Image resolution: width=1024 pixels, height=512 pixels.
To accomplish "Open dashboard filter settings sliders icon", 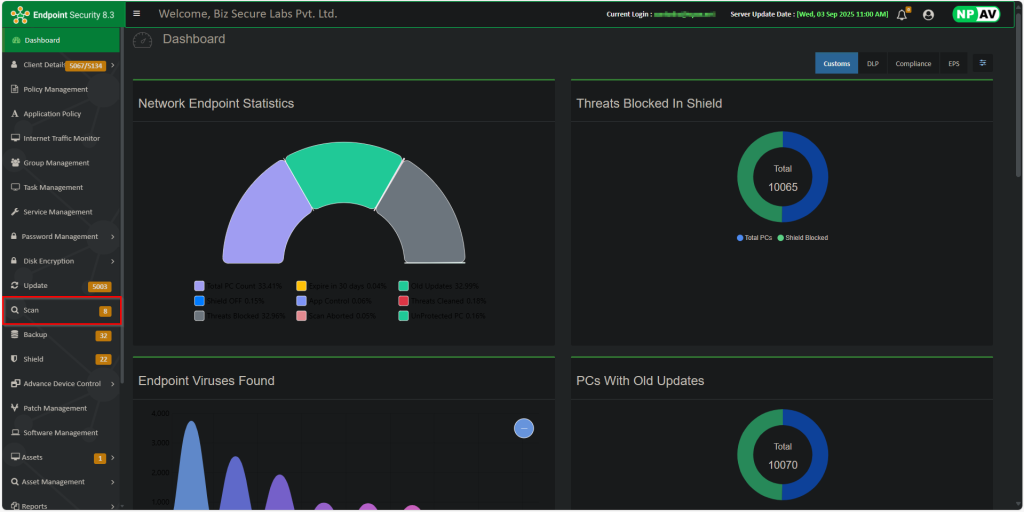I will click(x=982, y=63).
